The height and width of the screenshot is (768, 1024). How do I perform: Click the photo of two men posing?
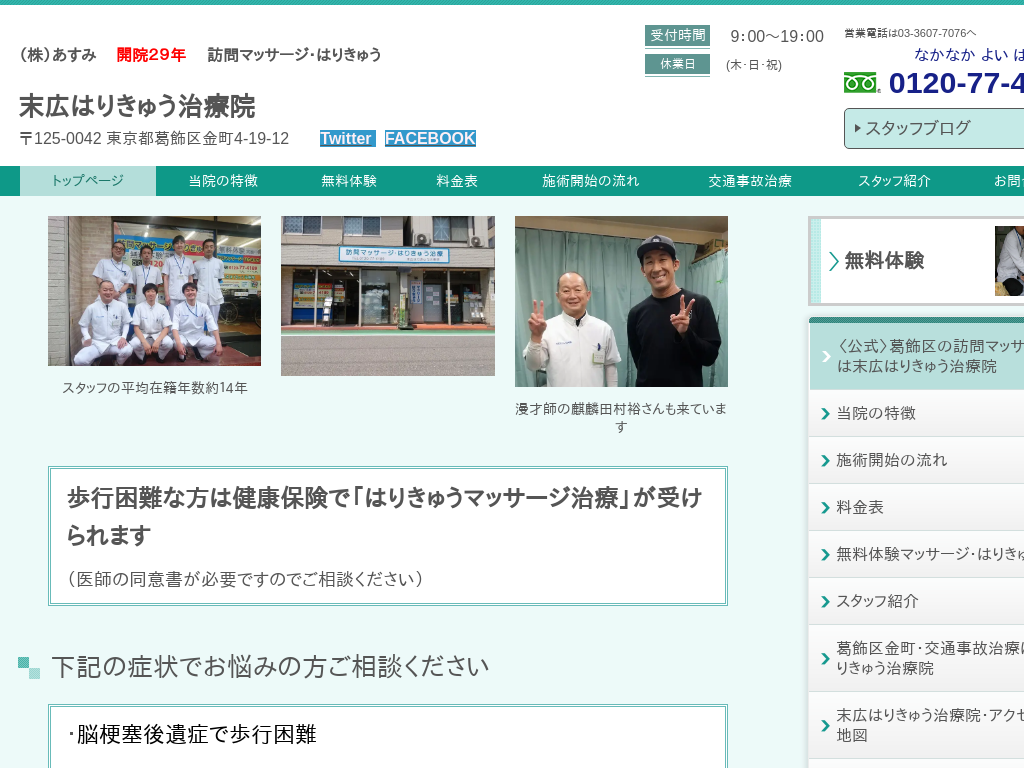[621, 301]
